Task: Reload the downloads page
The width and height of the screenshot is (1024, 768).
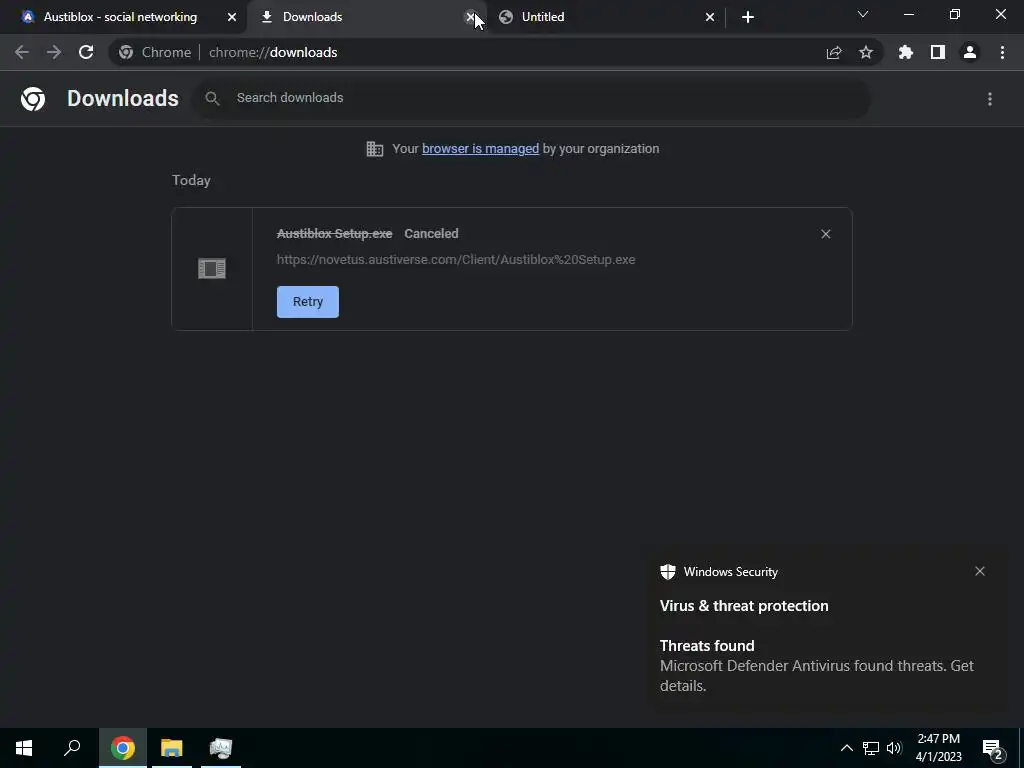Action: [86, 52]
